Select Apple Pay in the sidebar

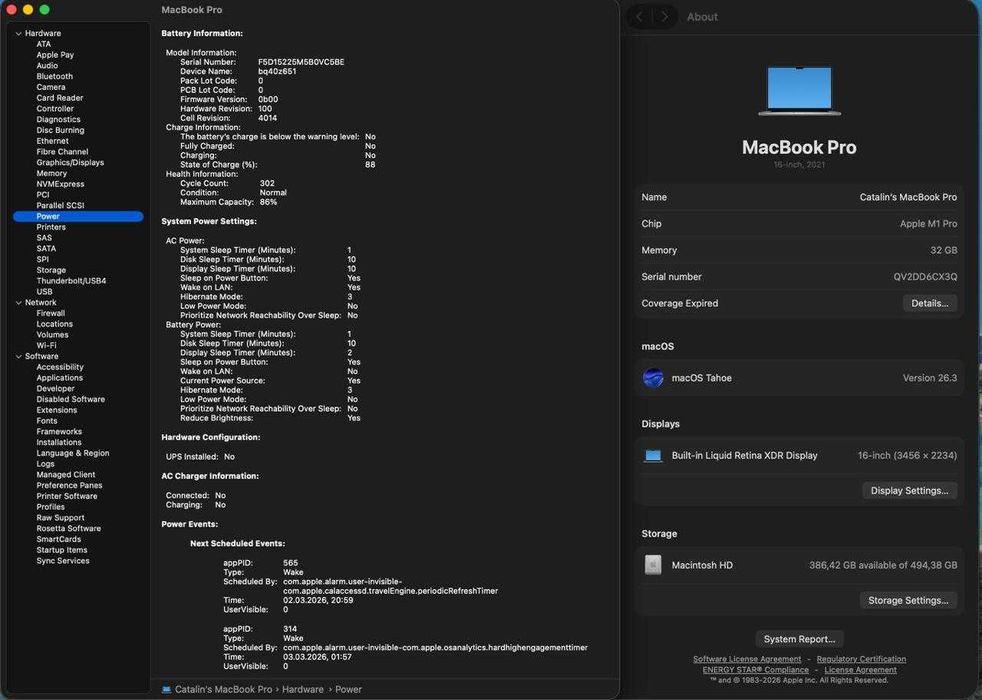(x=55, y=54)
